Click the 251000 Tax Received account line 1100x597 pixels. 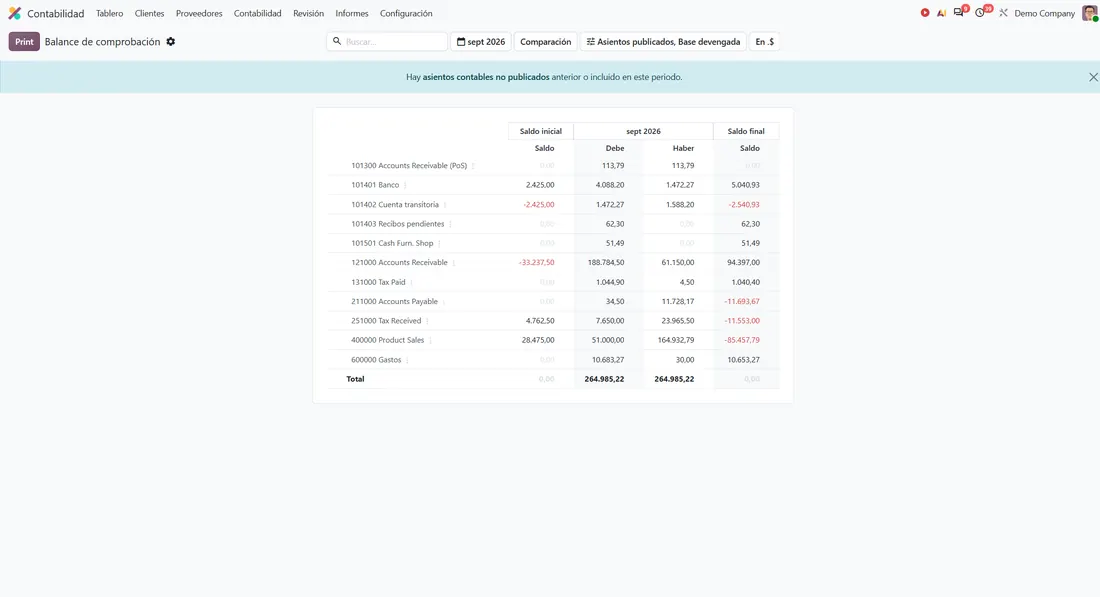click(x=386, y=321)
